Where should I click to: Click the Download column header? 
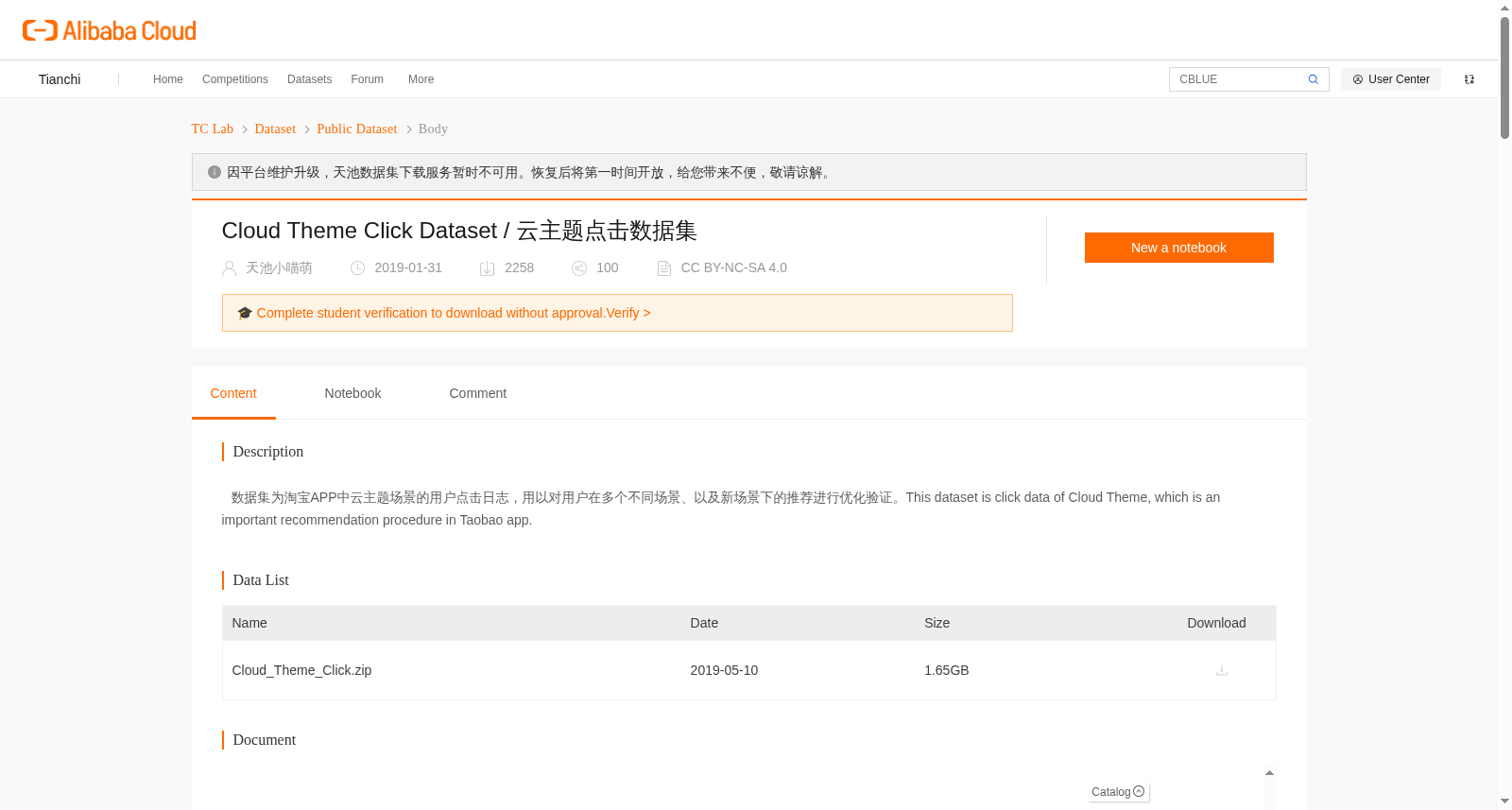click(x=1216, y=623)
